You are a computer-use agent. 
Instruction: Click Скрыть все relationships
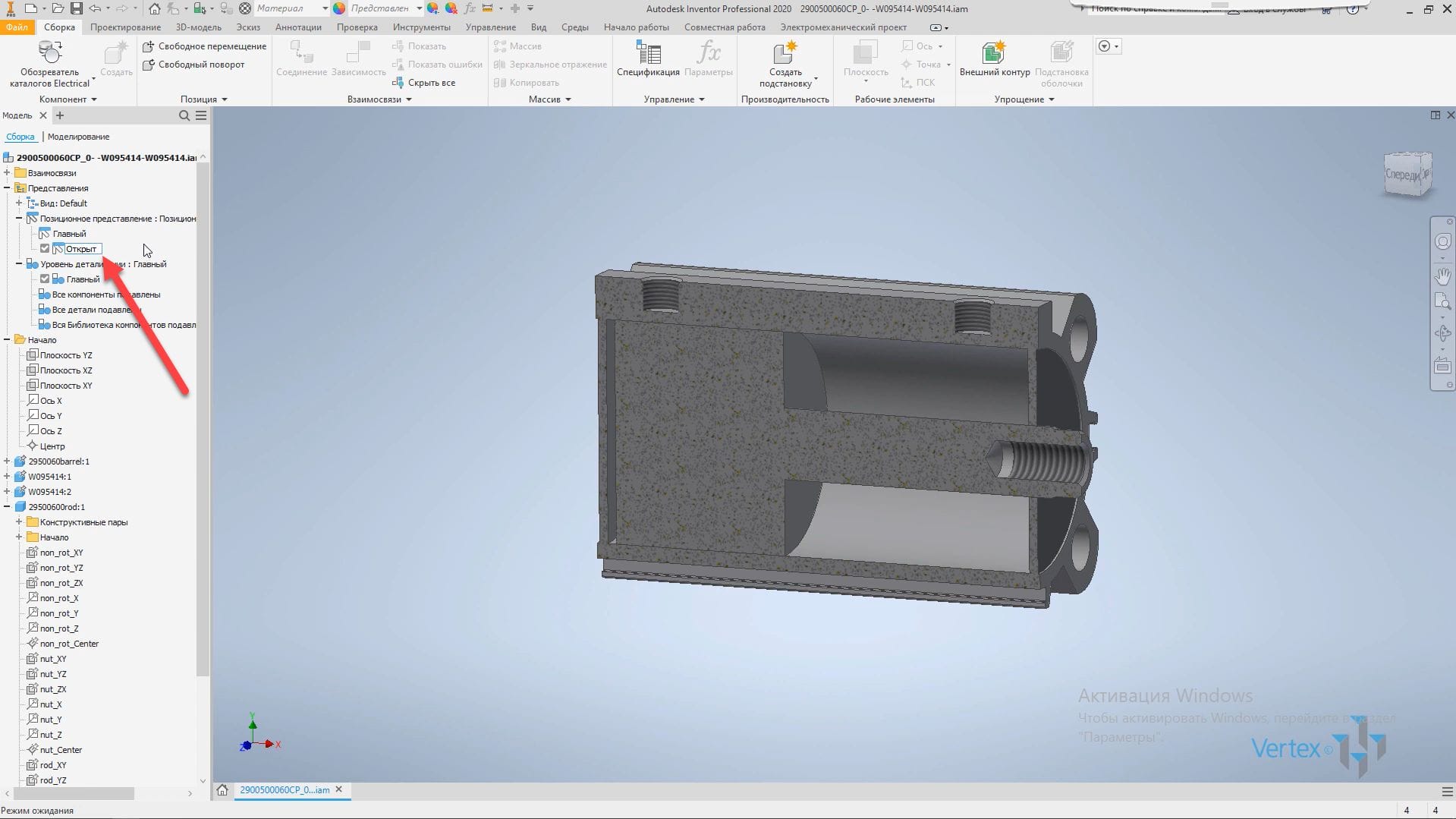(x=424, y=83)
